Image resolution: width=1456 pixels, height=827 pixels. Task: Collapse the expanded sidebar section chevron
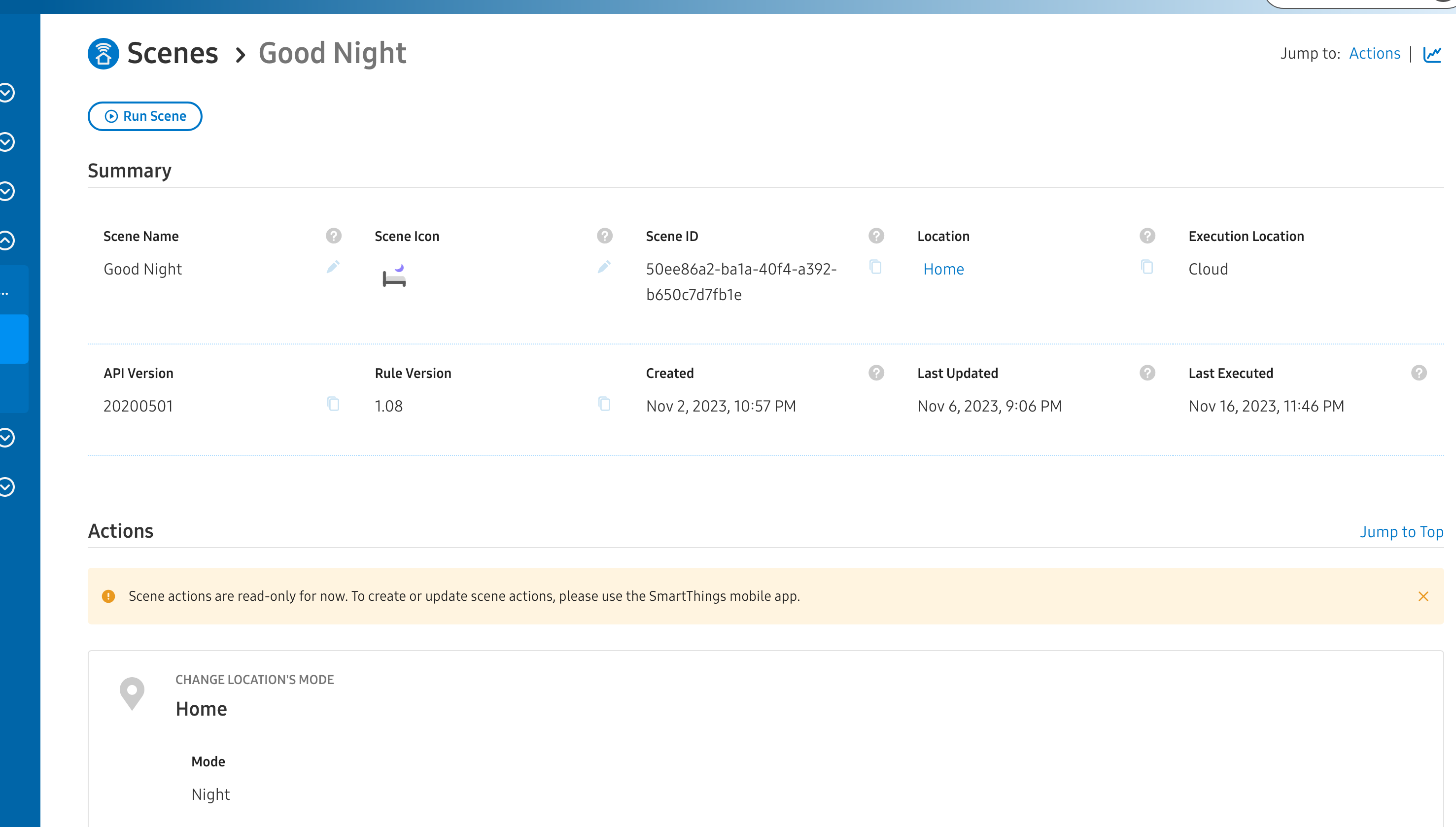[x=7, y=240]
